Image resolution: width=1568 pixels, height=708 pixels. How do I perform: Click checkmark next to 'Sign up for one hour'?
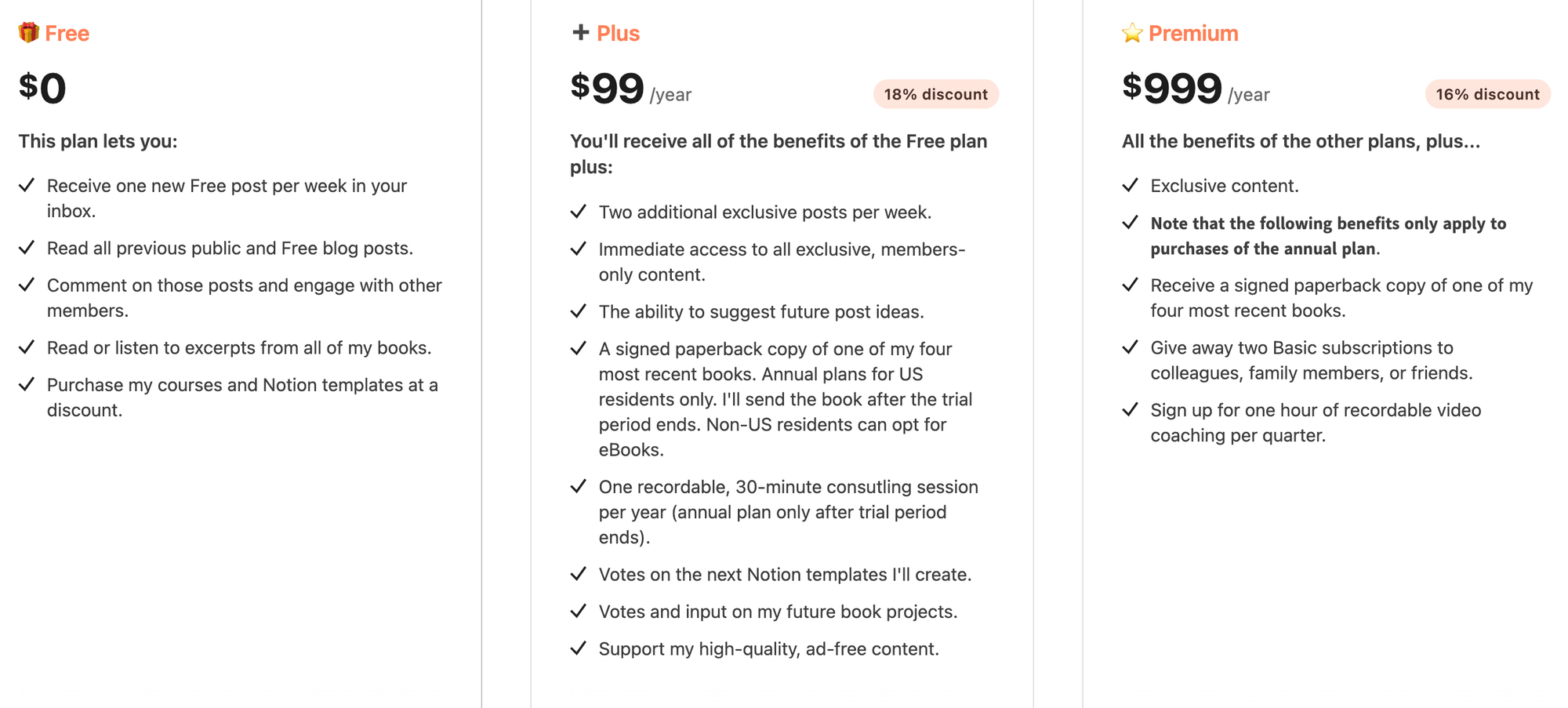[x=1130, y=409]
